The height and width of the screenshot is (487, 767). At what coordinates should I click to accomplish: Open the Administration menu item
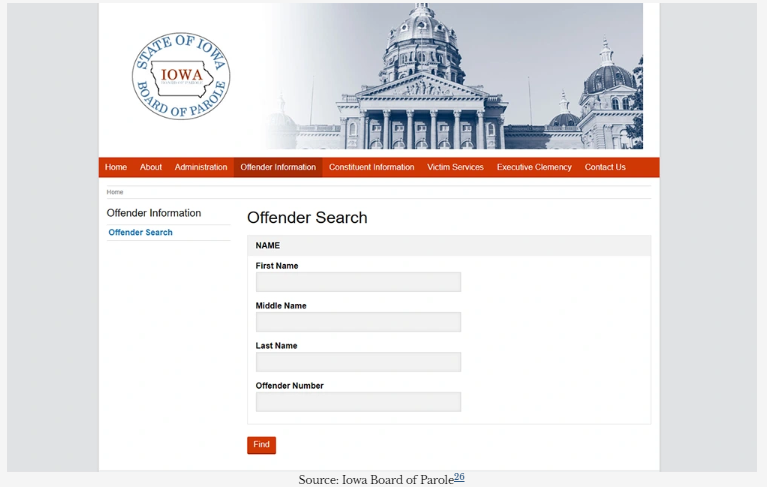click(201, 167)
